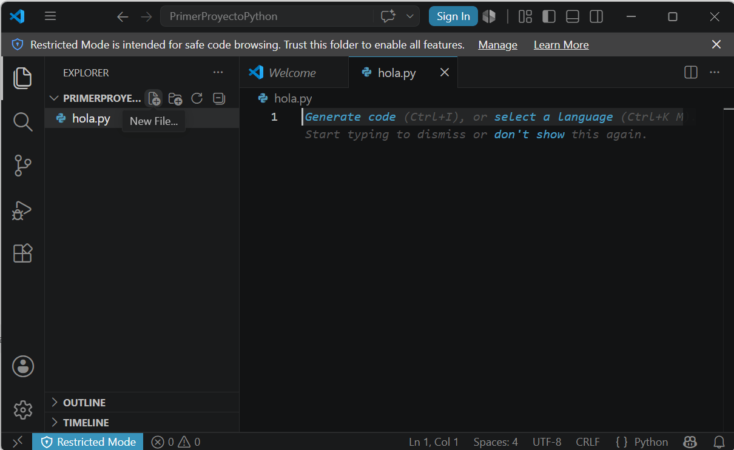This screenshot has width=734, height=450.
Task: Toggle the bottom panel visibility
Action: click(x=572, y=16)
